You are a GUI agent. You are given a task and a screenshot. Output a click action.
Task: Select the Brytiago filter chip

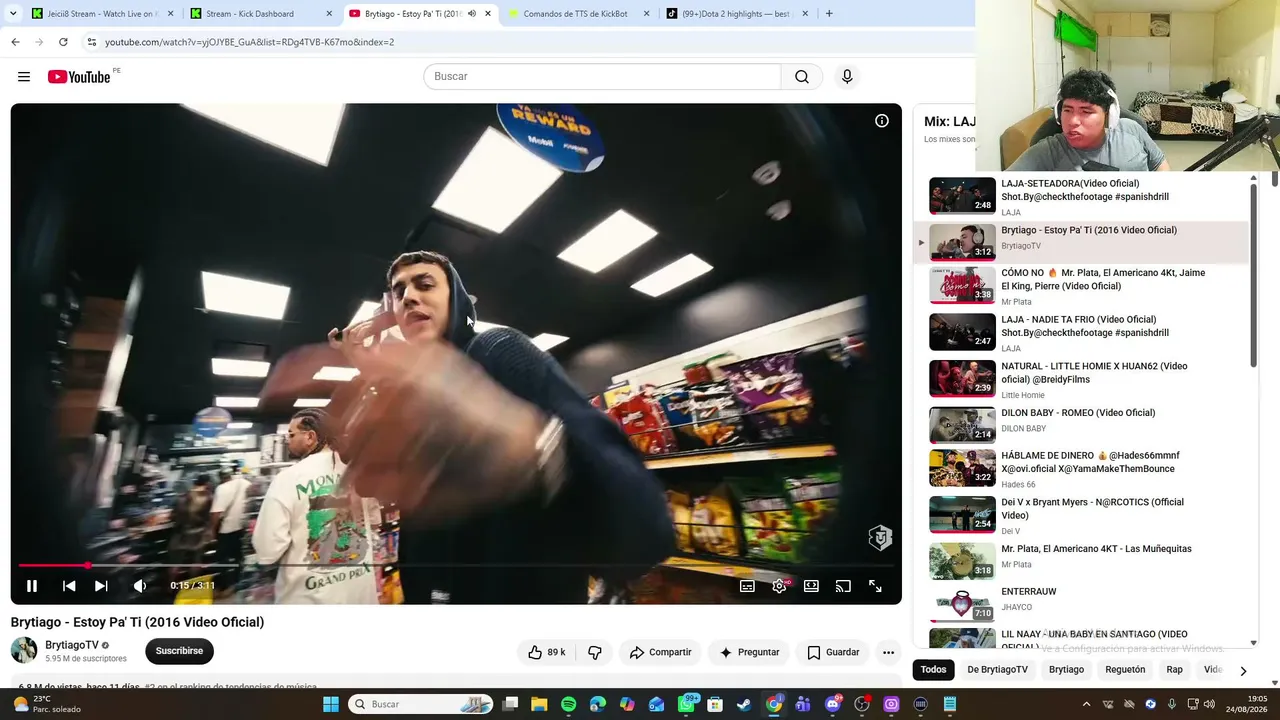point(1066,670)
